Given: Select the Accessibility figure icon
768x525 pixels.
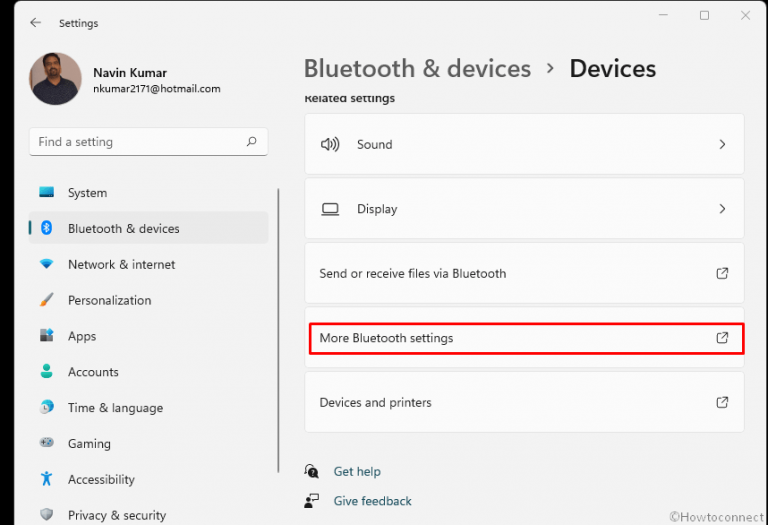Looking at the screenshot, I should click(x=47, y=478).
